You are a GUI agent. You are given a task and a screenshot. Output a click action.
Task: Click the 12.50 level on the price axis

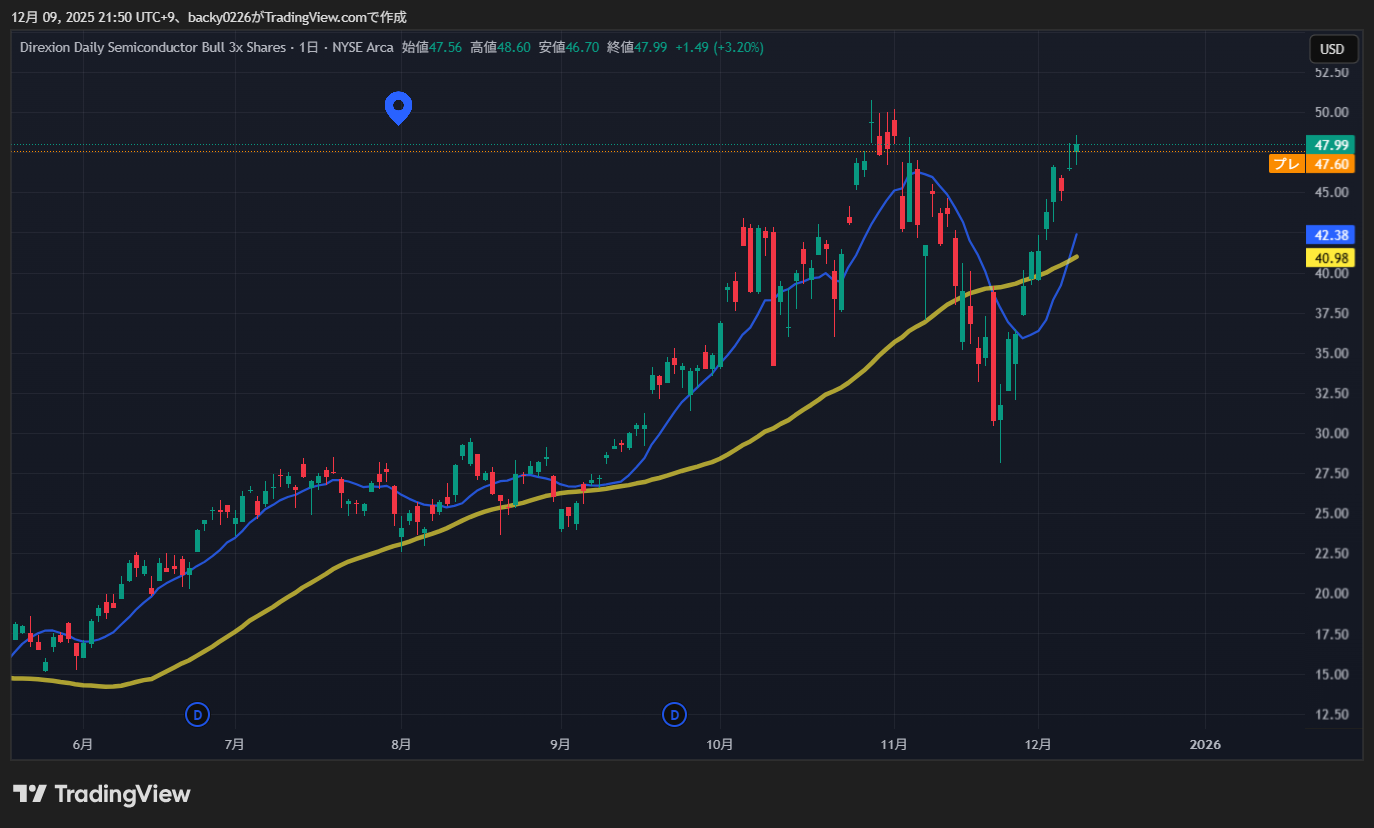(1331, 714)
